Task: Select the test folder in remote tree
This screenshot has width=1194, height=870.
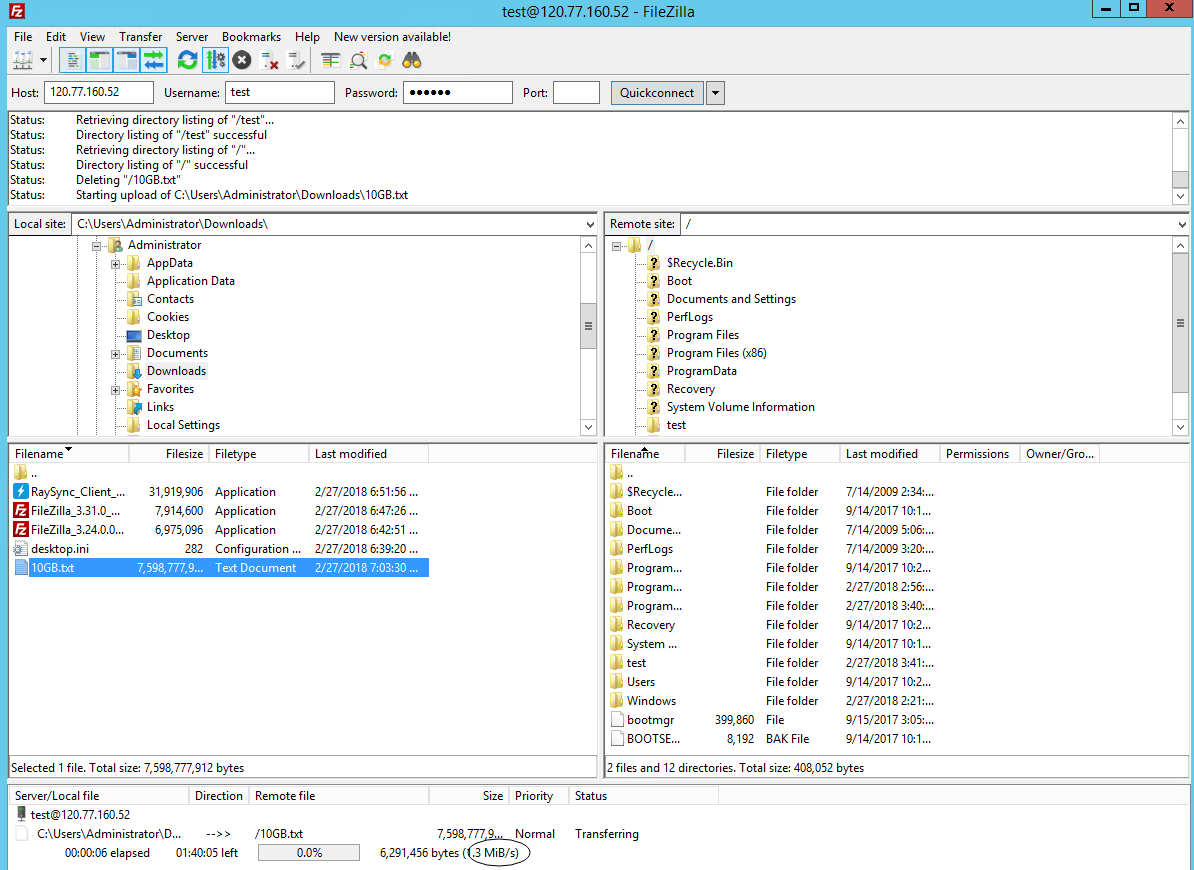Action: (676, 425)
